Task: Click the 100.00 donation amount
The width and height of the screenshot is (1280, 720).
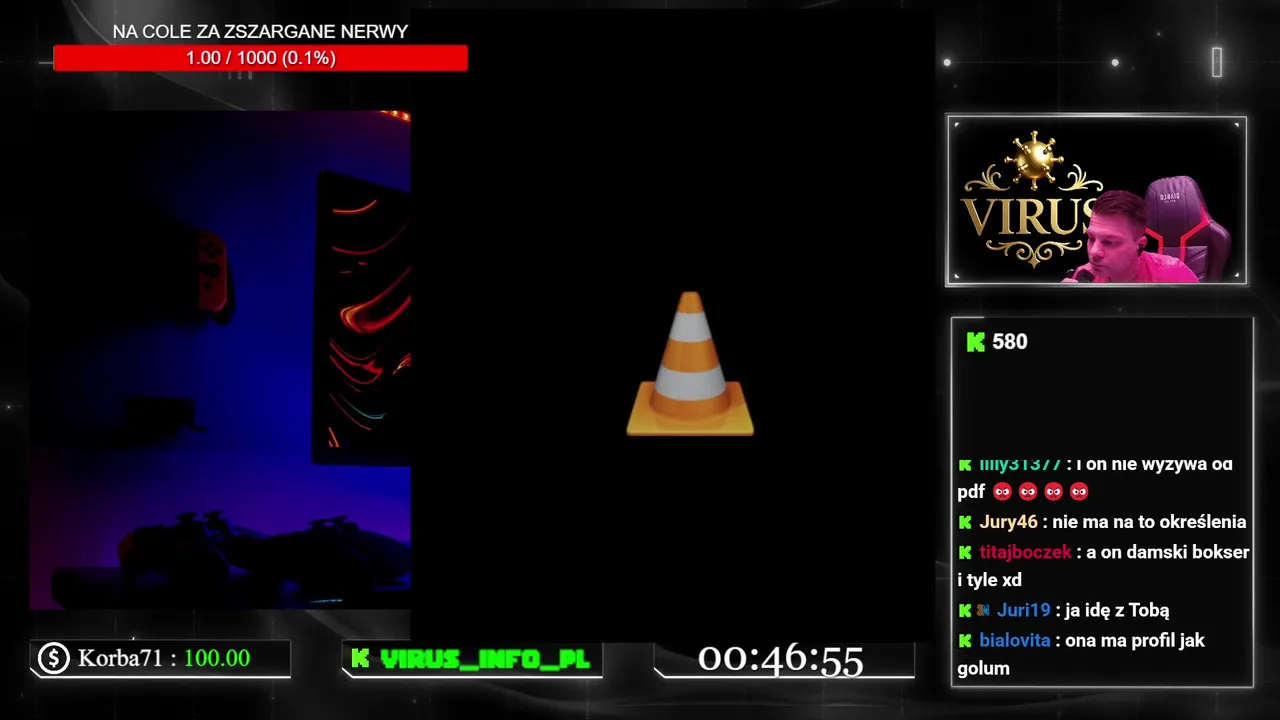Action: [x=217, y=658]
